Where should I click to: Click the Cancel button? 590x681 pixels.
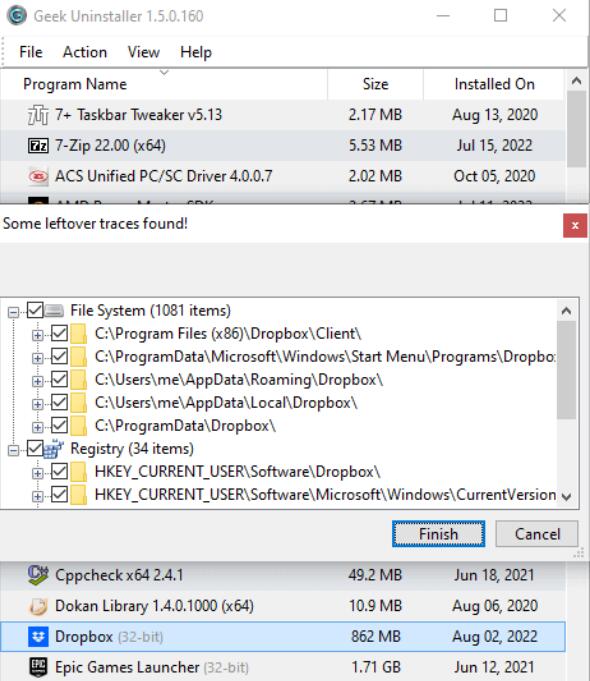[x=537, y=534]
